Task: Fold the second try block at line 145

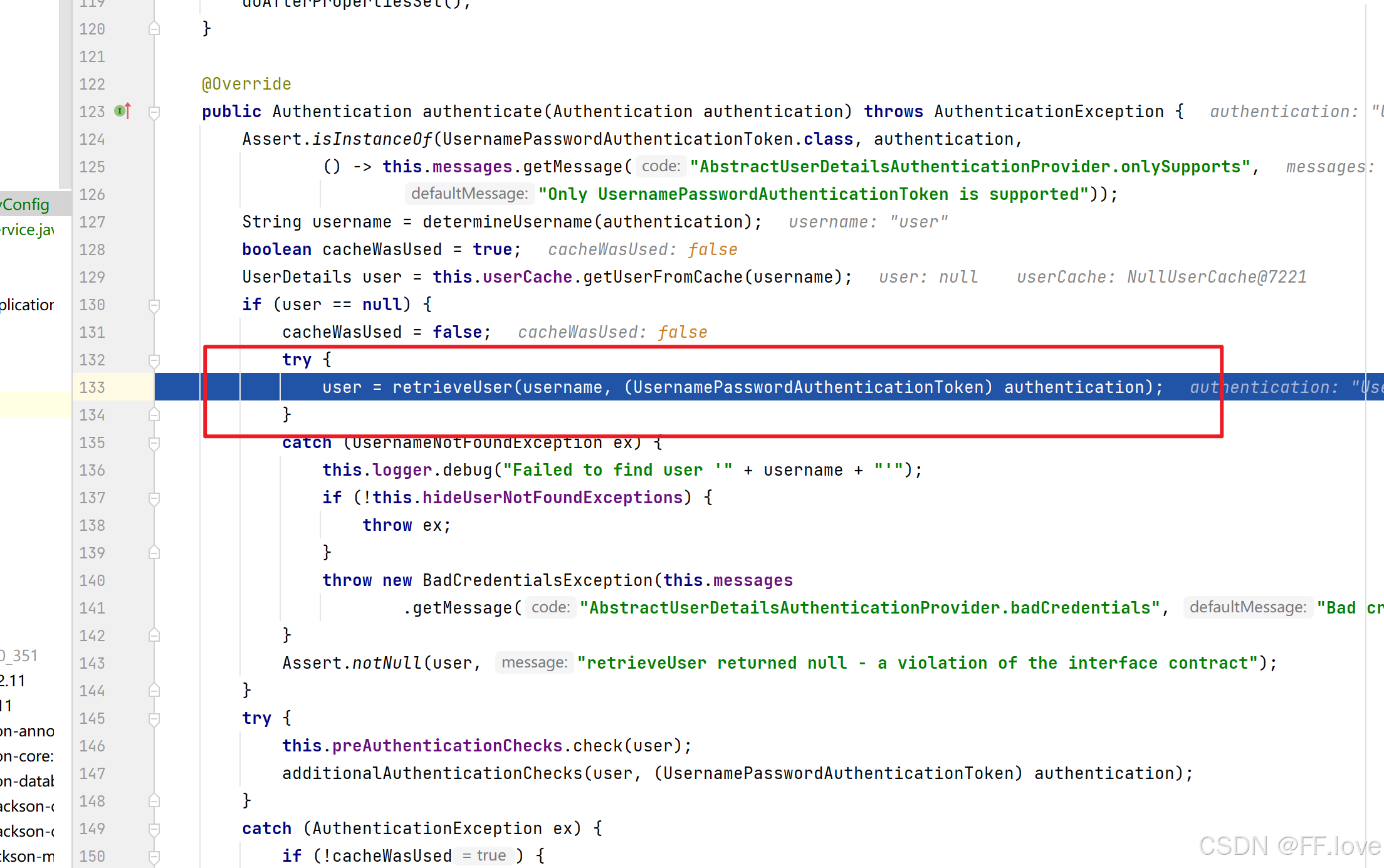Action: point(154,719)
